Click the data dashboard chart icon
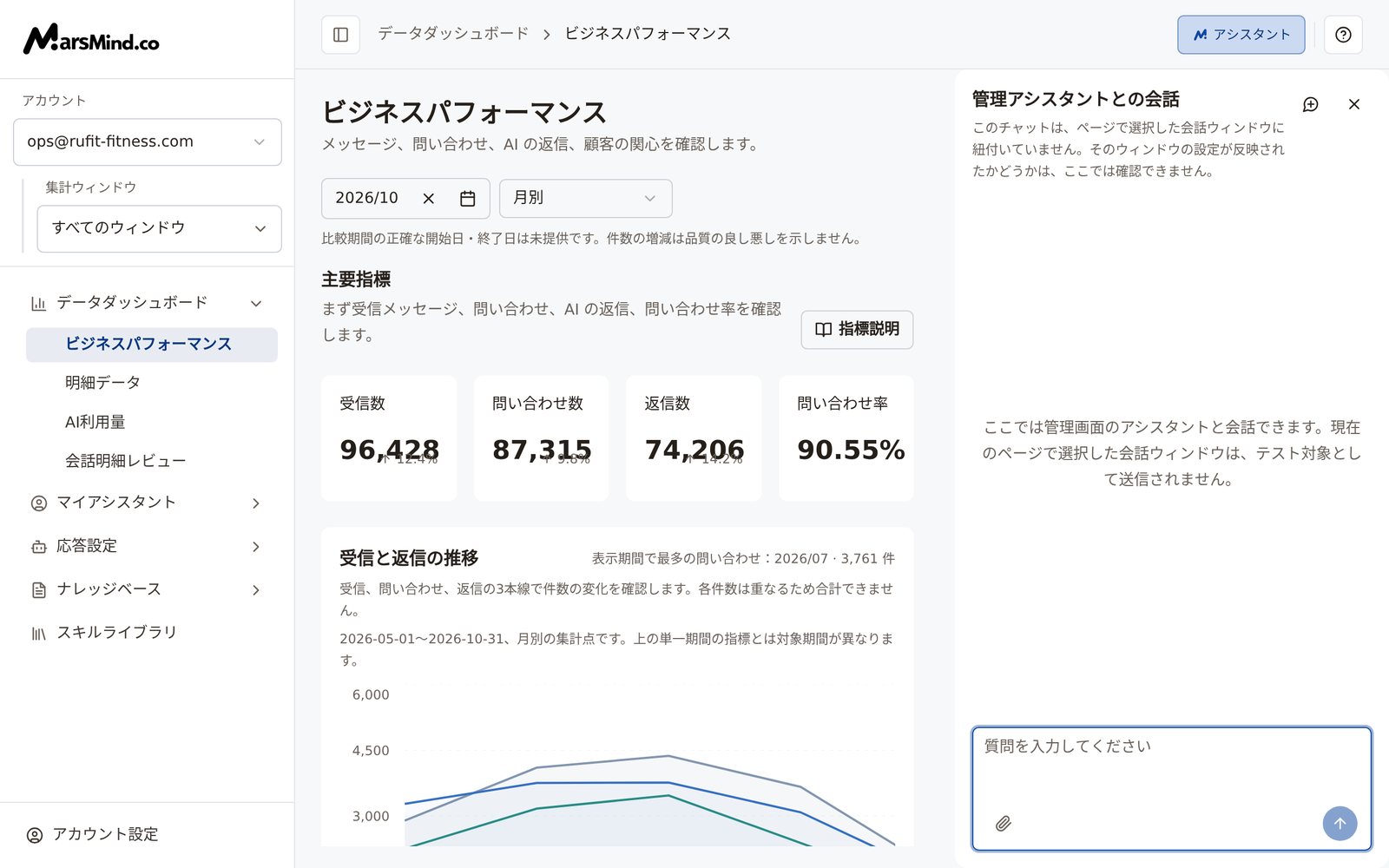This screenshot has width=1389, height=868. click(38, 303)
